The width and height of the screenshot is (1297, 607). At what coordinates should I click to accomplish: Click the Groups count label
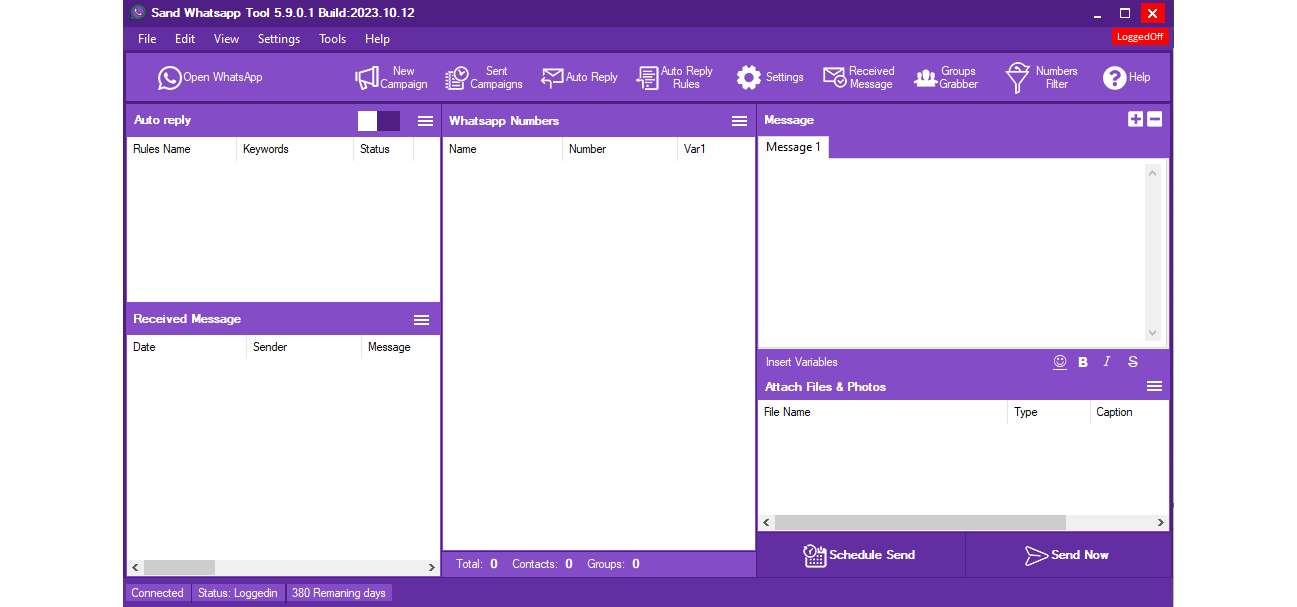pos(613,564)
